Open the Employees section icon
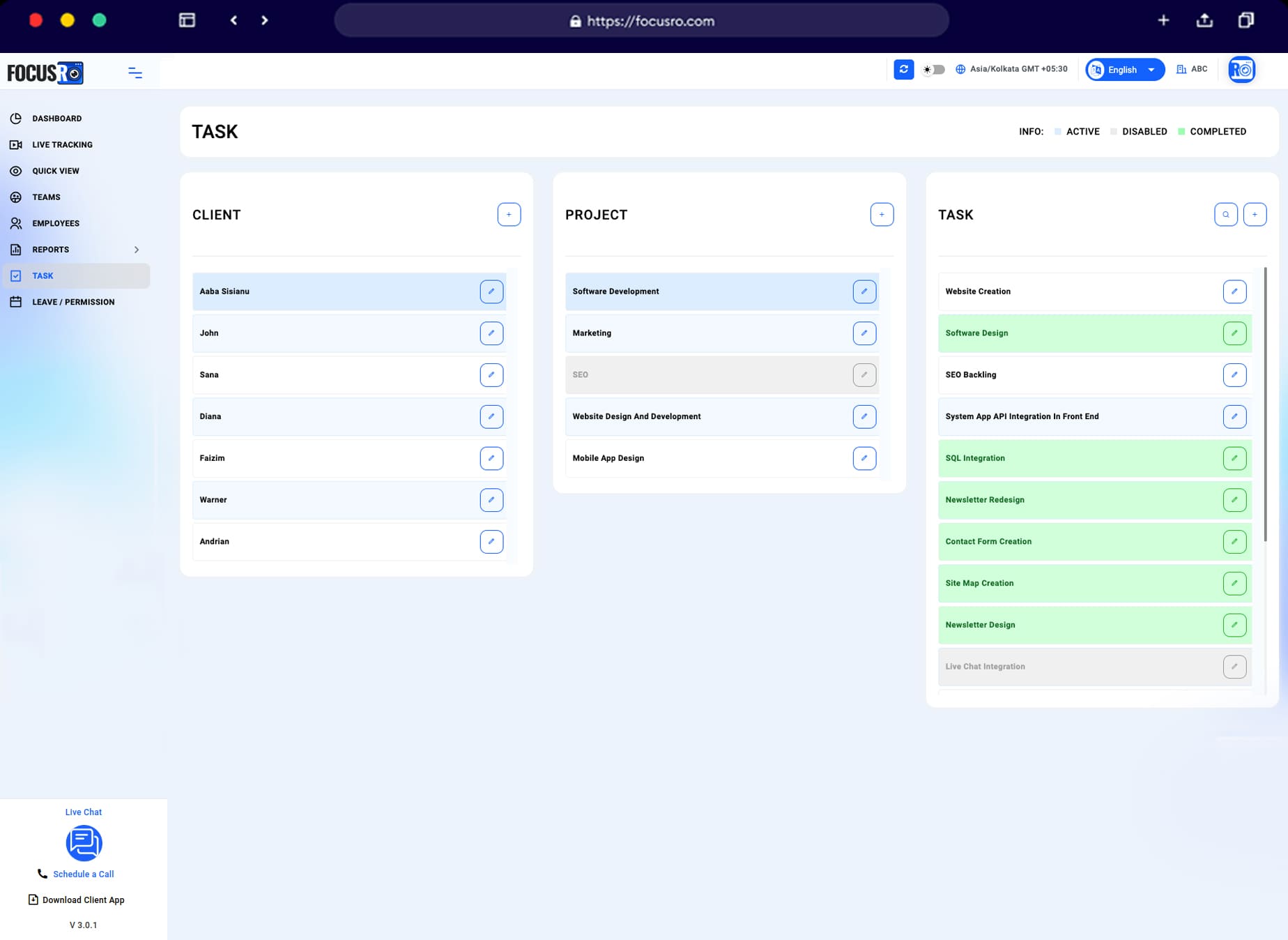 tap(16, 223)
